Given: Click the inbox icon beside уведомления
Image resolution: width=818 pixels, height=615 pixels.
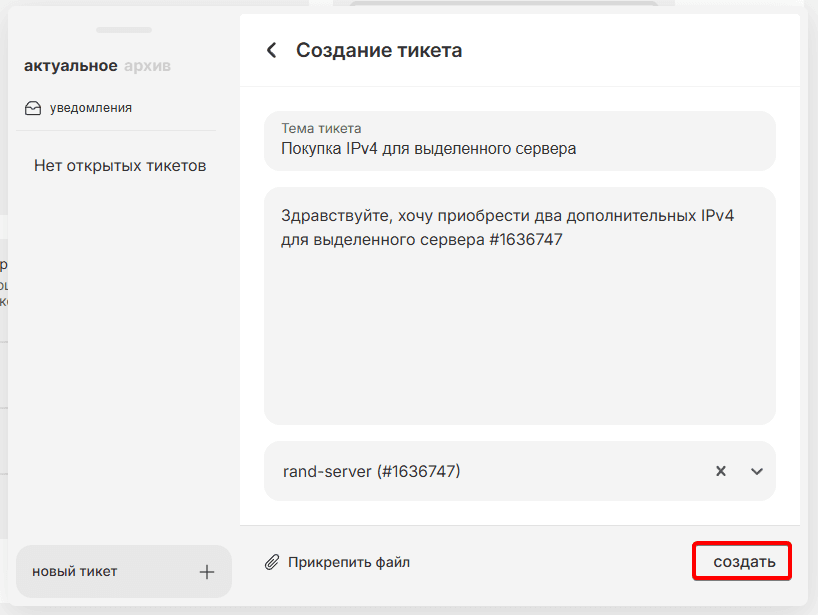Looking at the screenshot, I should click(x=33, y=108).
